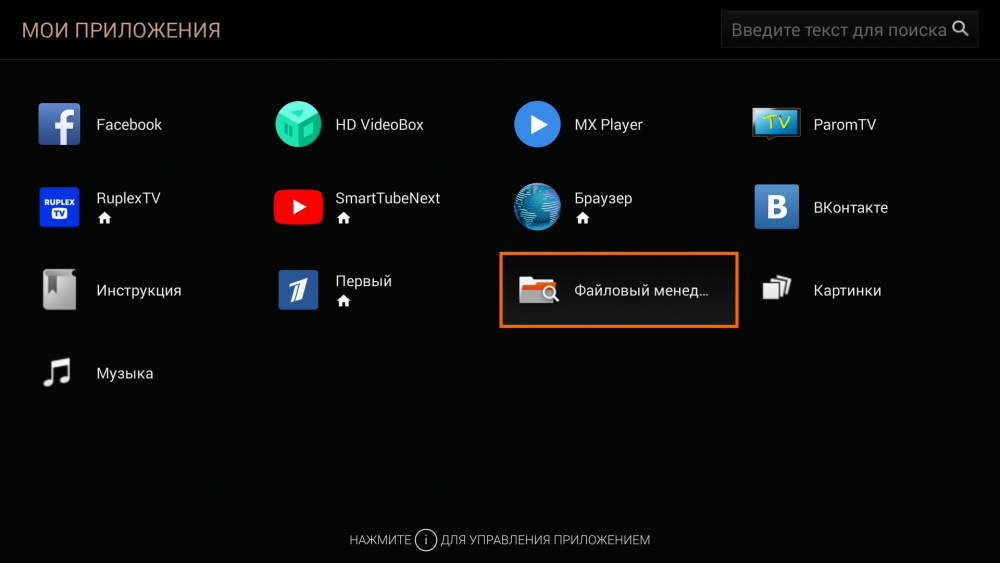
Task: Click the home badge under RuplexTV
Action: click(104, 218)
